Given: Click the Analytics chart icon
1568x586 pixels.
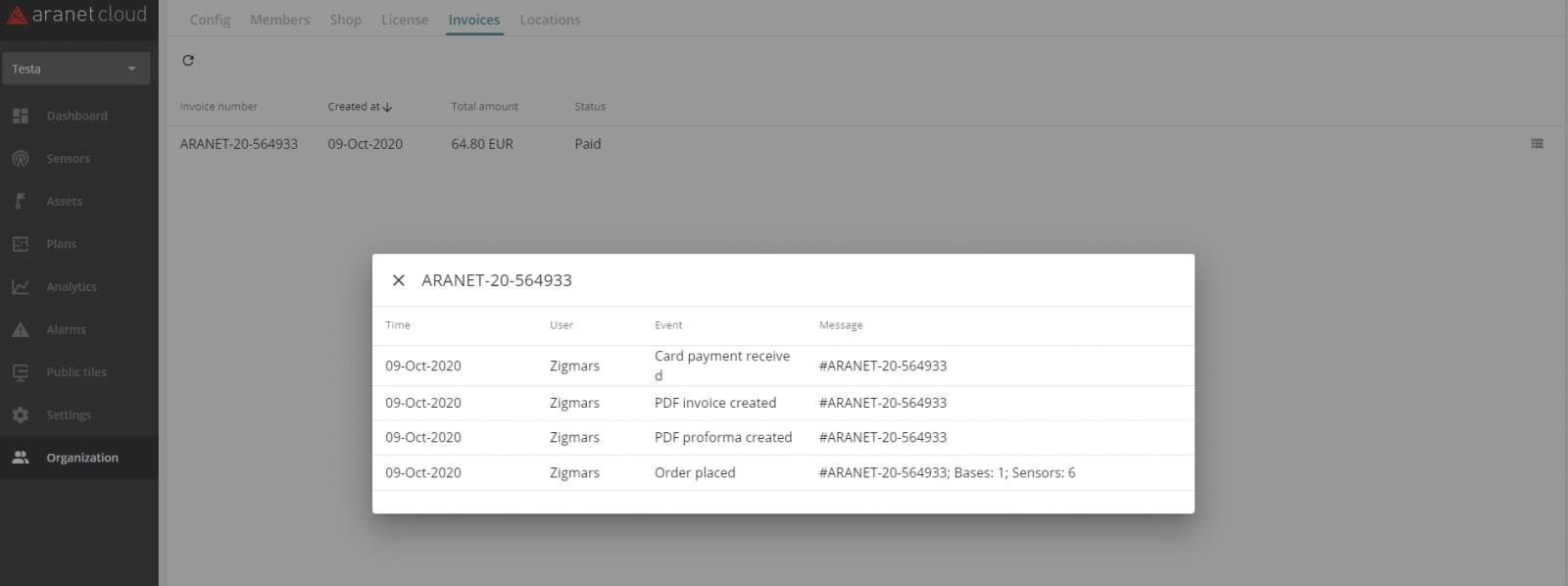Looking at the screenshot, I should coord(21,287).
